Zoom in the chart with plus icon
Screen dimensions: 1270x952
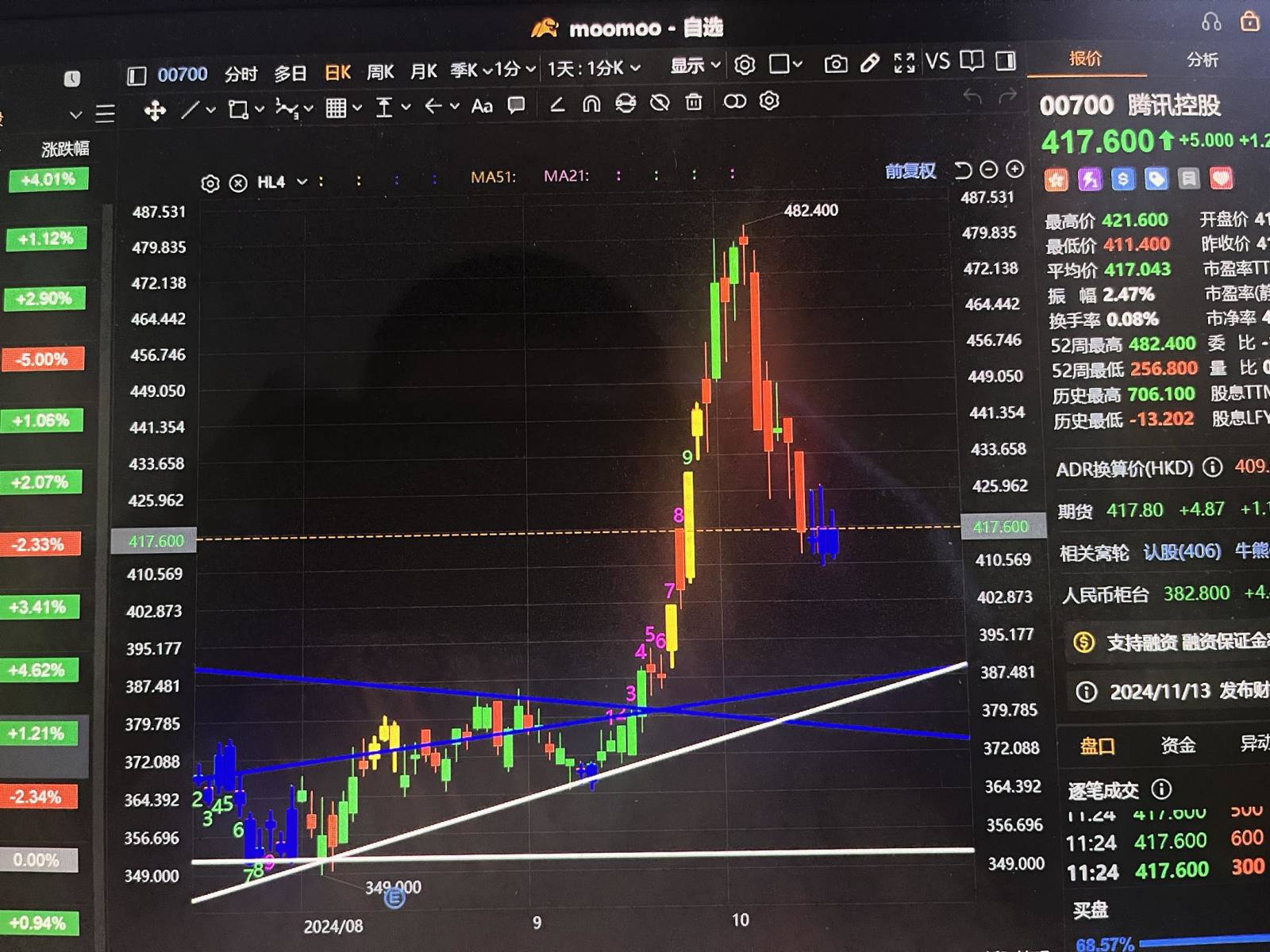coord(1015,169)
